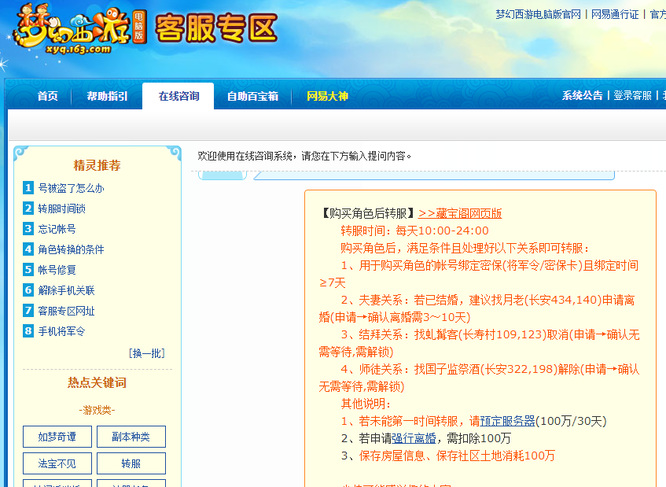This screenshot has width=666, height=487.
Task: Click the -游戏类- category label
Action: point(97,410)
